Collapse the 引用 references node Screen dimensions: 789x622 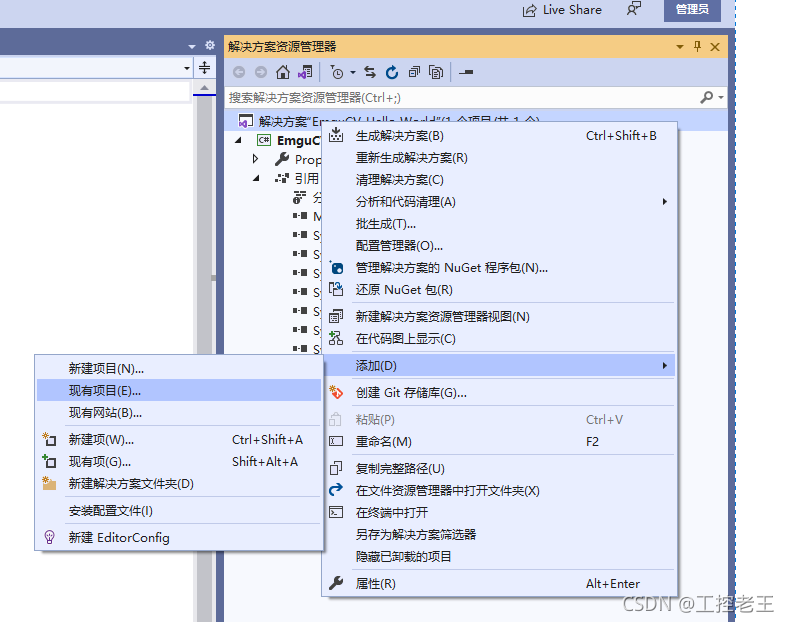coord(256,178)
